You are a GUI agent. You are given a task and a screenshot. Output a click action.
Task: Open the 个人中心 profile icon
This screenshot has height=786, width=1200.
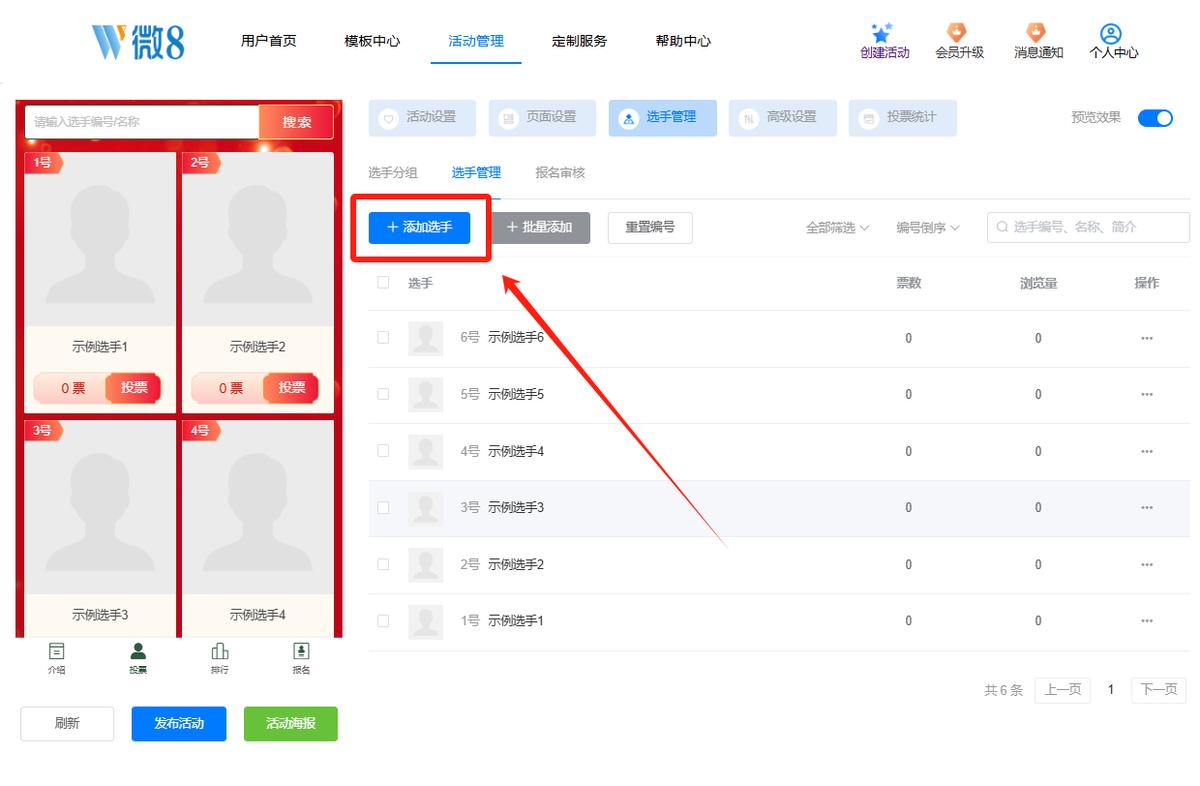(1110, 34)
